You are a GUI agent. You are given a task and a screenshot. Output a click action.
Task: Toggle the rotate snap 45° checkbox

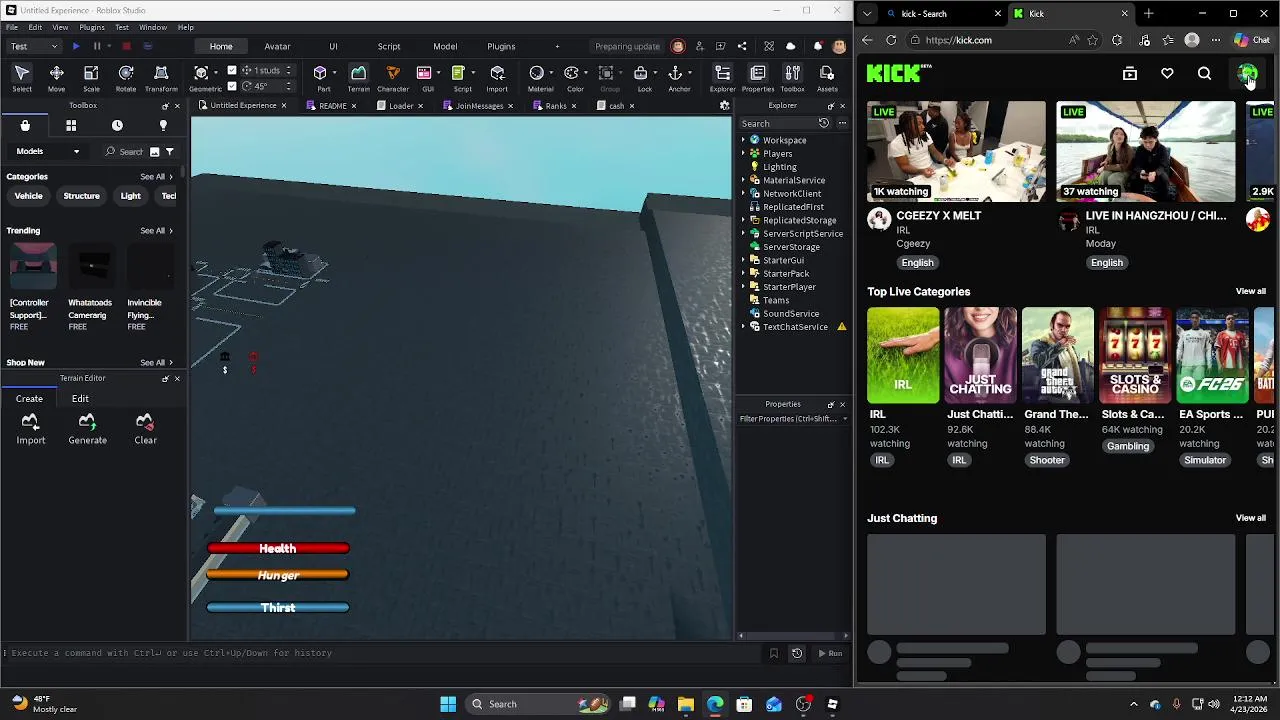pos(232,86)
